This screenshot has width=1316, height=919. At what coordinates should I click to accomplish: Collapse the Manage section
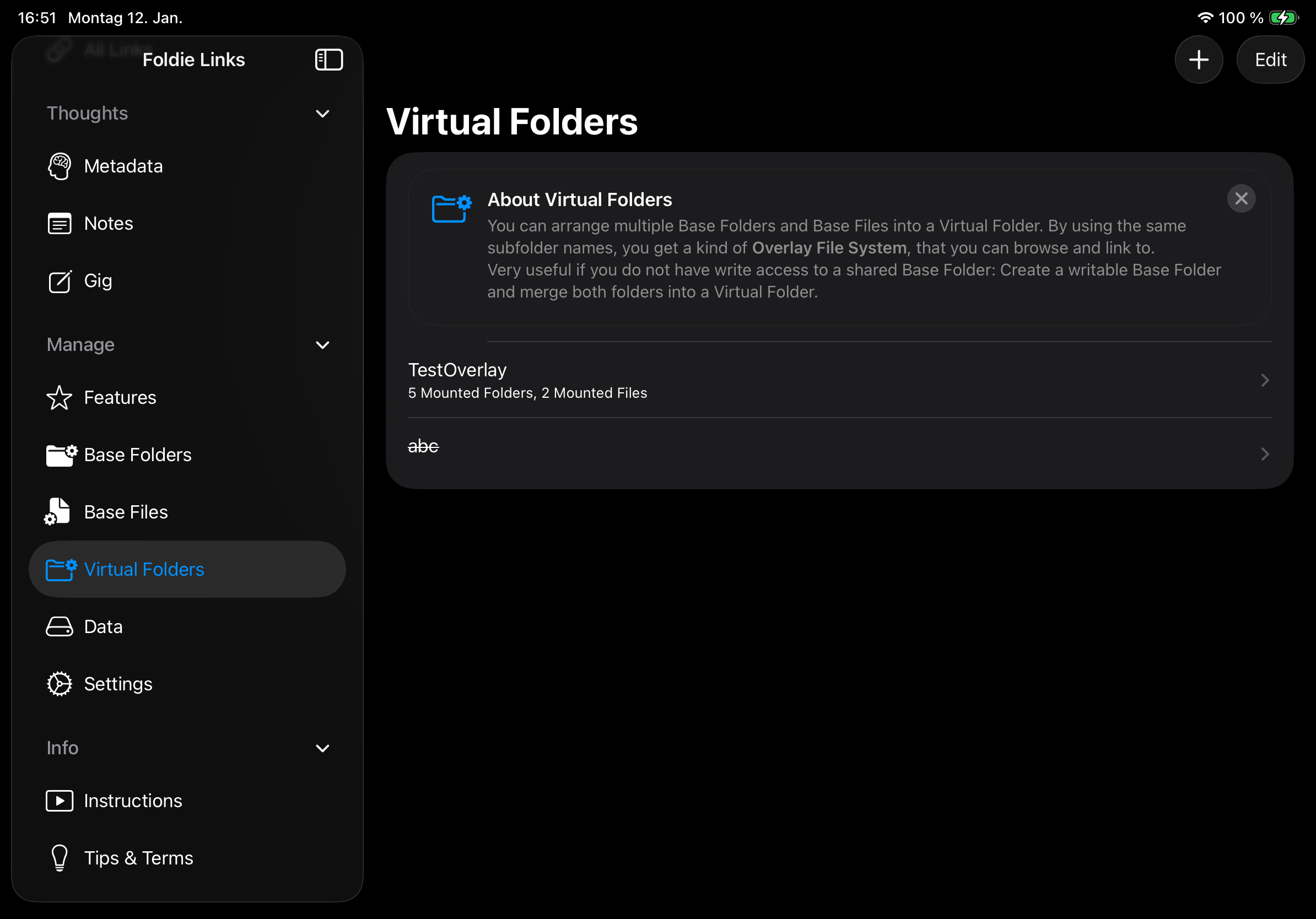pyautogui.click(x=323, y=345)
